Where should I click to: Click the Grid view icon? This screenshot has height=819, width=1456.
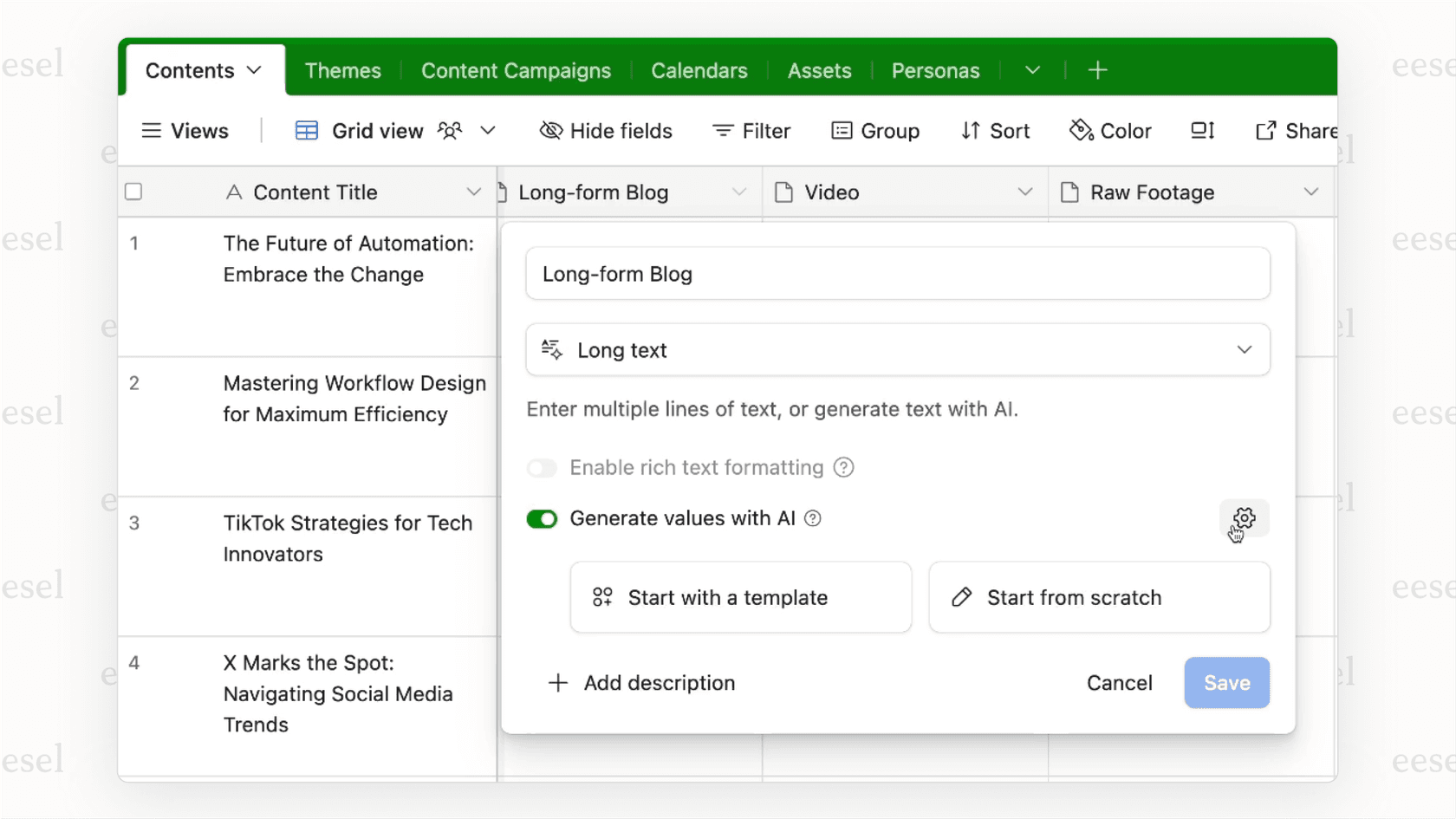305,130
